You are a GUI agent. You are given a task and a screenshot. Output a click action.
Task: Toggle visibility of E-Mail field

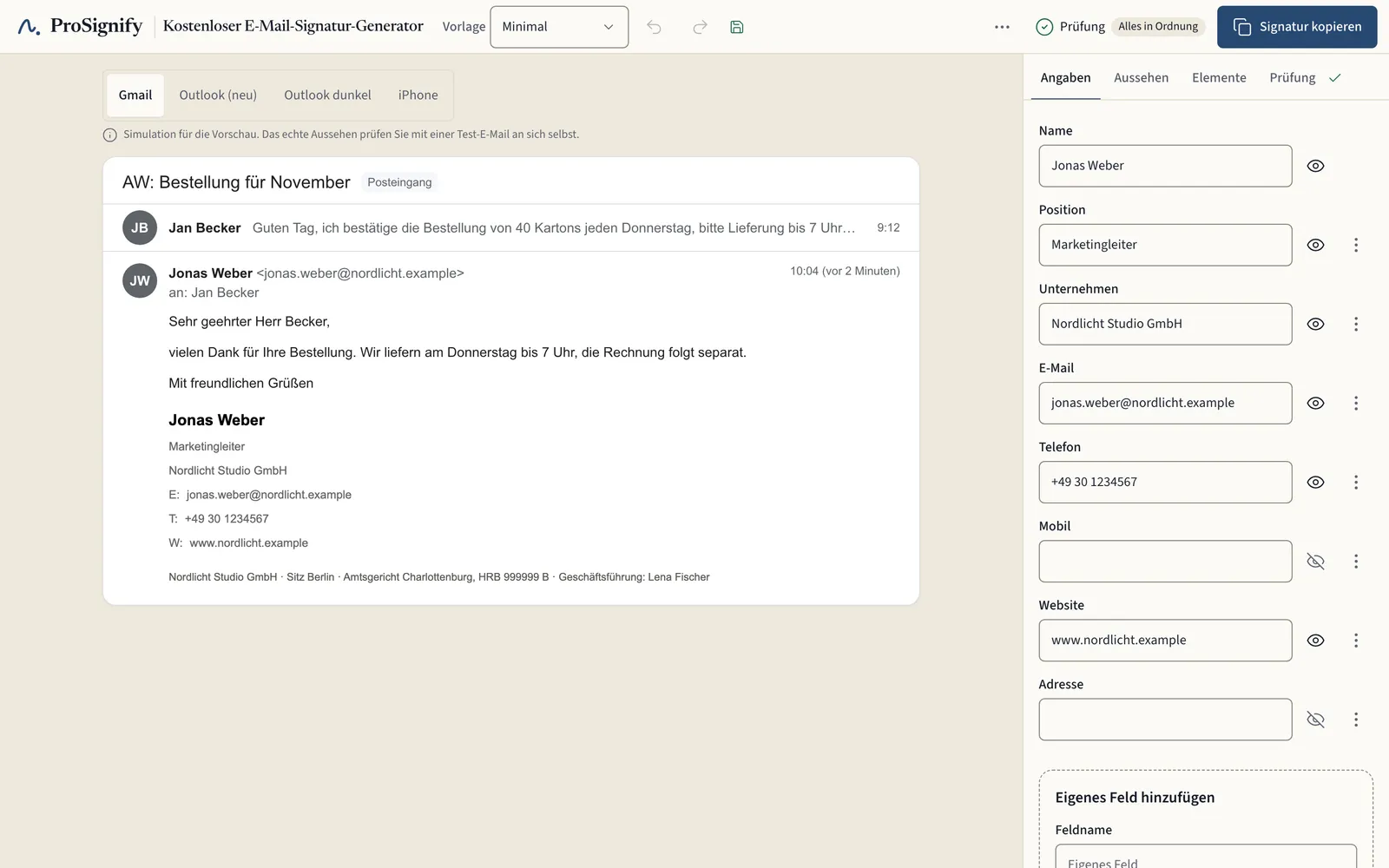click(x=1316, y=403)
